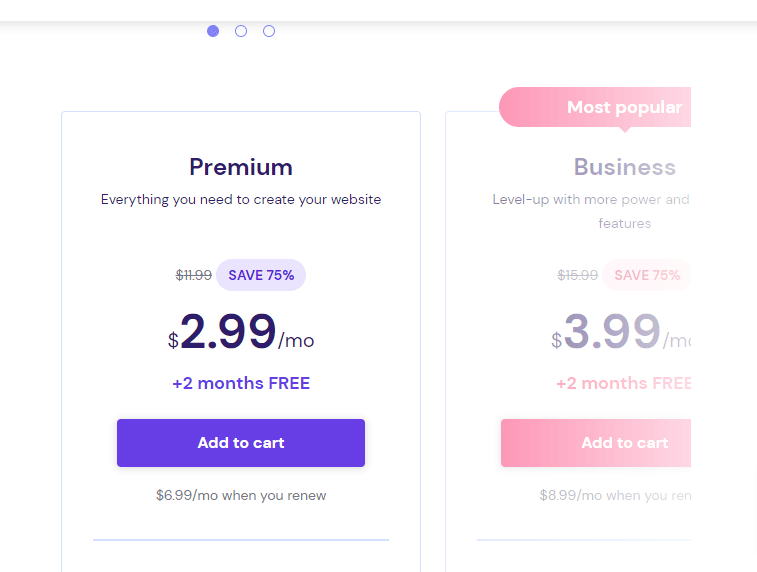Select the first filled carousel dot
Image resolution: width=757 pixels, height=572 pixels.
pyautogui.click(x=213, y=31)
